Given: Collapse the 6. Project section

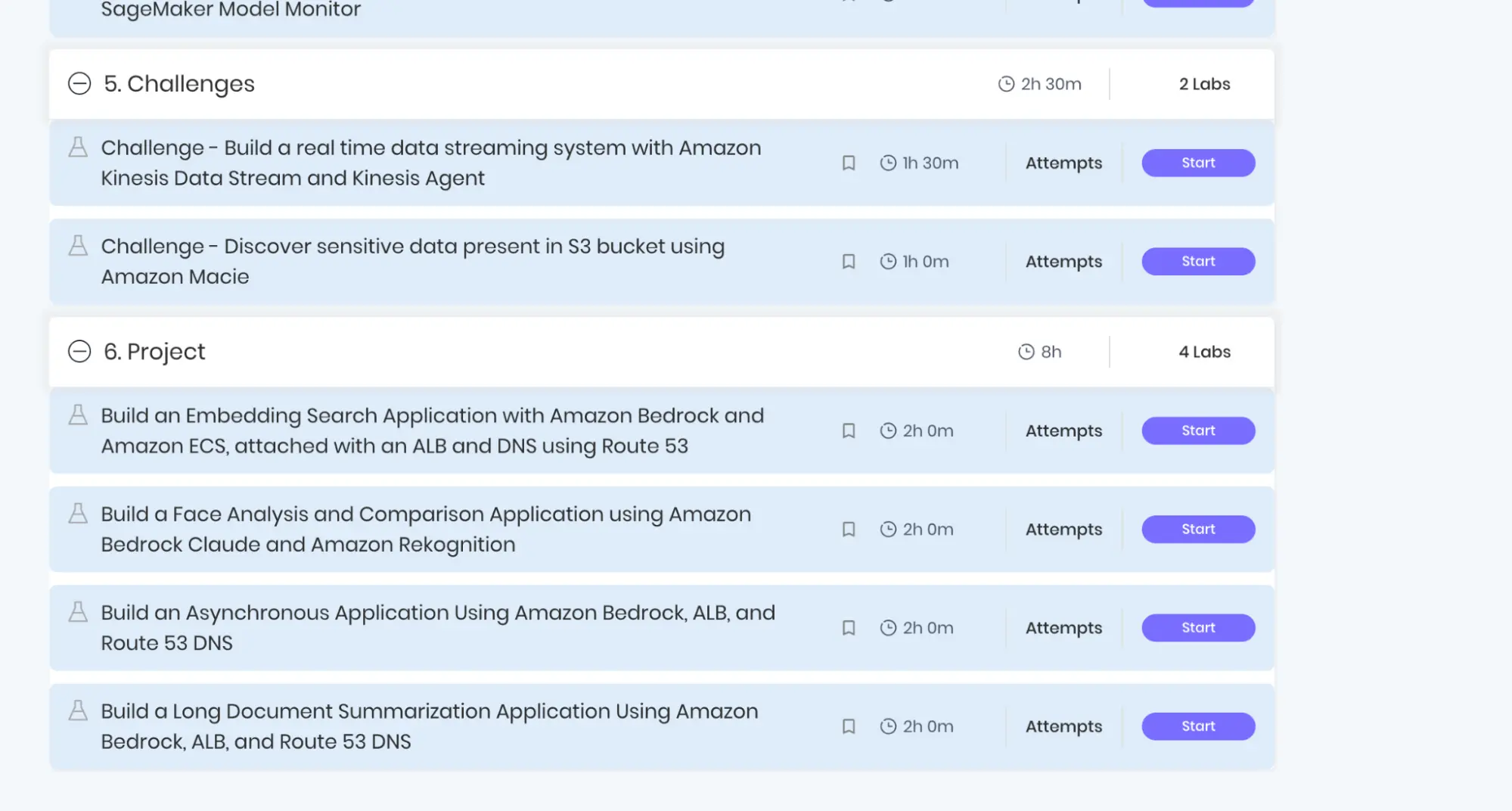Looking at the screenshot, I should click(x=79, y=351).
